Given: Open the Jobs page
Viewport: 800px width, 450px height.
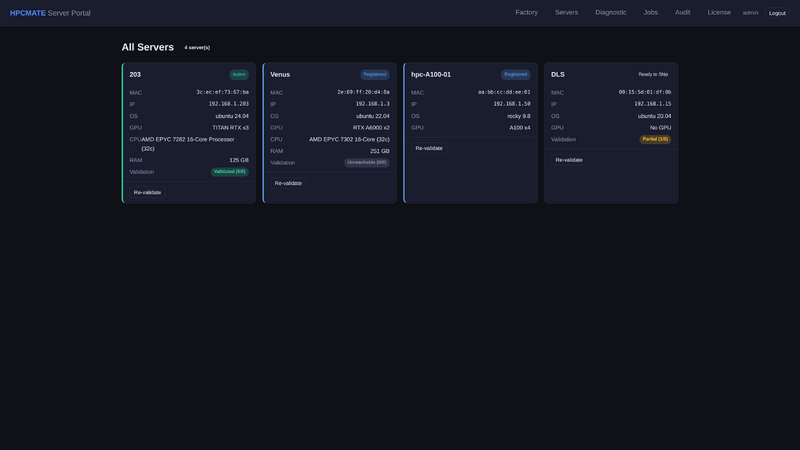Looking at the screenshot, I should pos(651,12).
